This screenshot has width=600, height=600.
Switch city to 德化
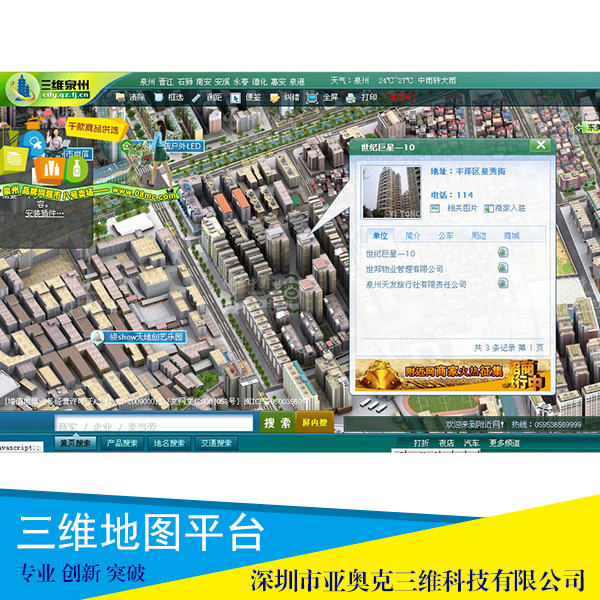260,82
